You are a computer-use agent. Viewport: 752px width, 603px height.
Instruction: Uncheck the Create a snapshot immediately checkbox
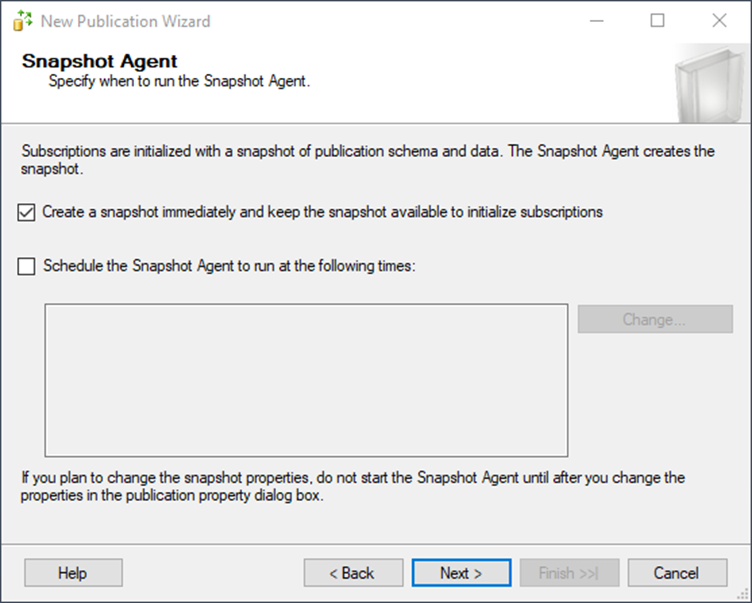pyautogui.click(x=26, y=212)
